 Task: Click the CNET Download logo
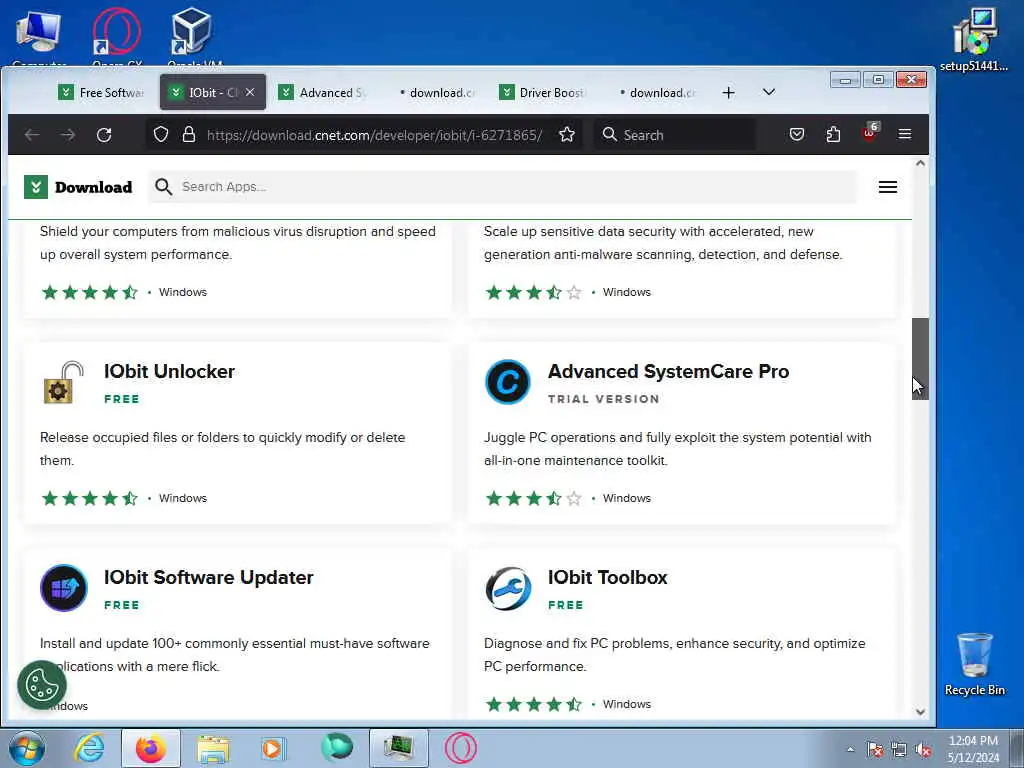78,187
